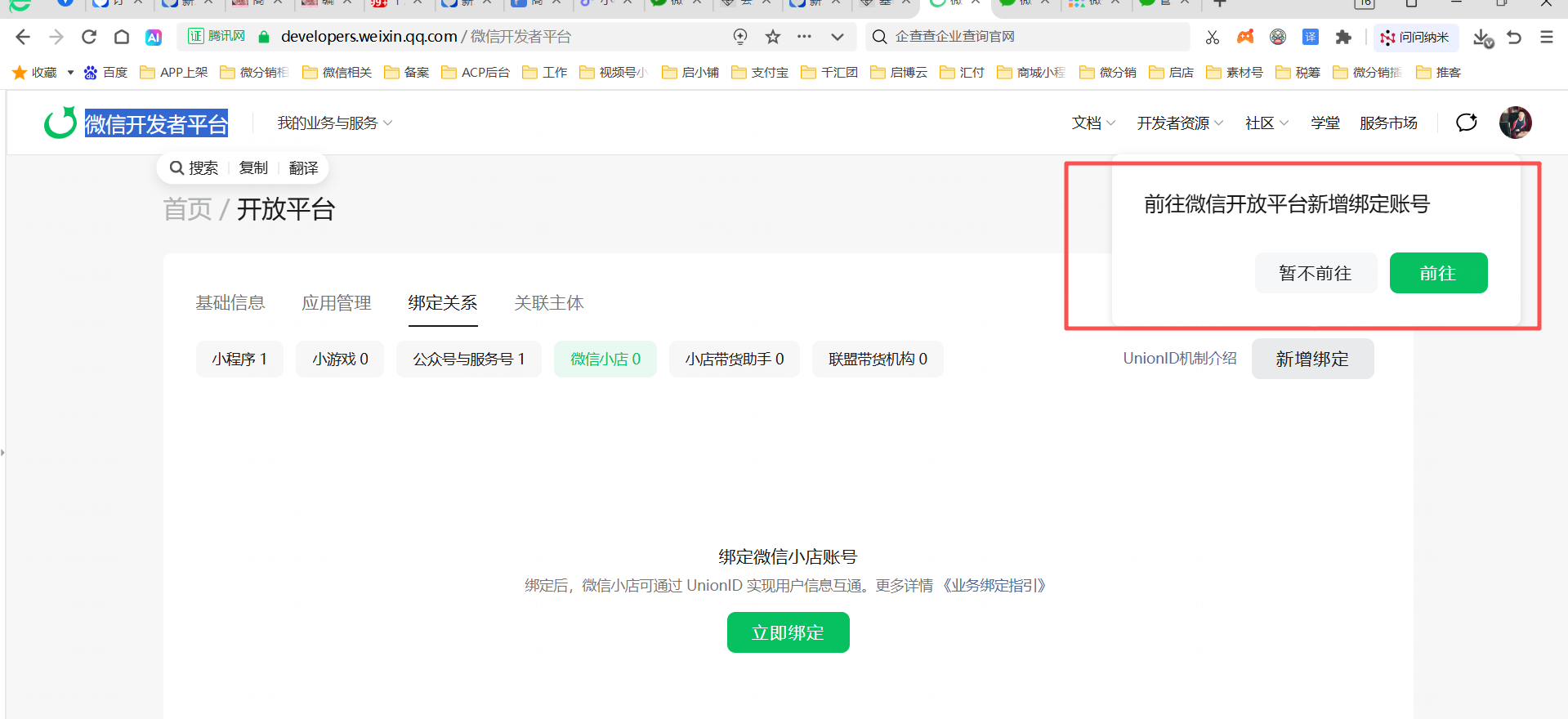Open the message bubble notifications icon
The height and width of the screenshot is (719, 1568).
point(1467,123)
